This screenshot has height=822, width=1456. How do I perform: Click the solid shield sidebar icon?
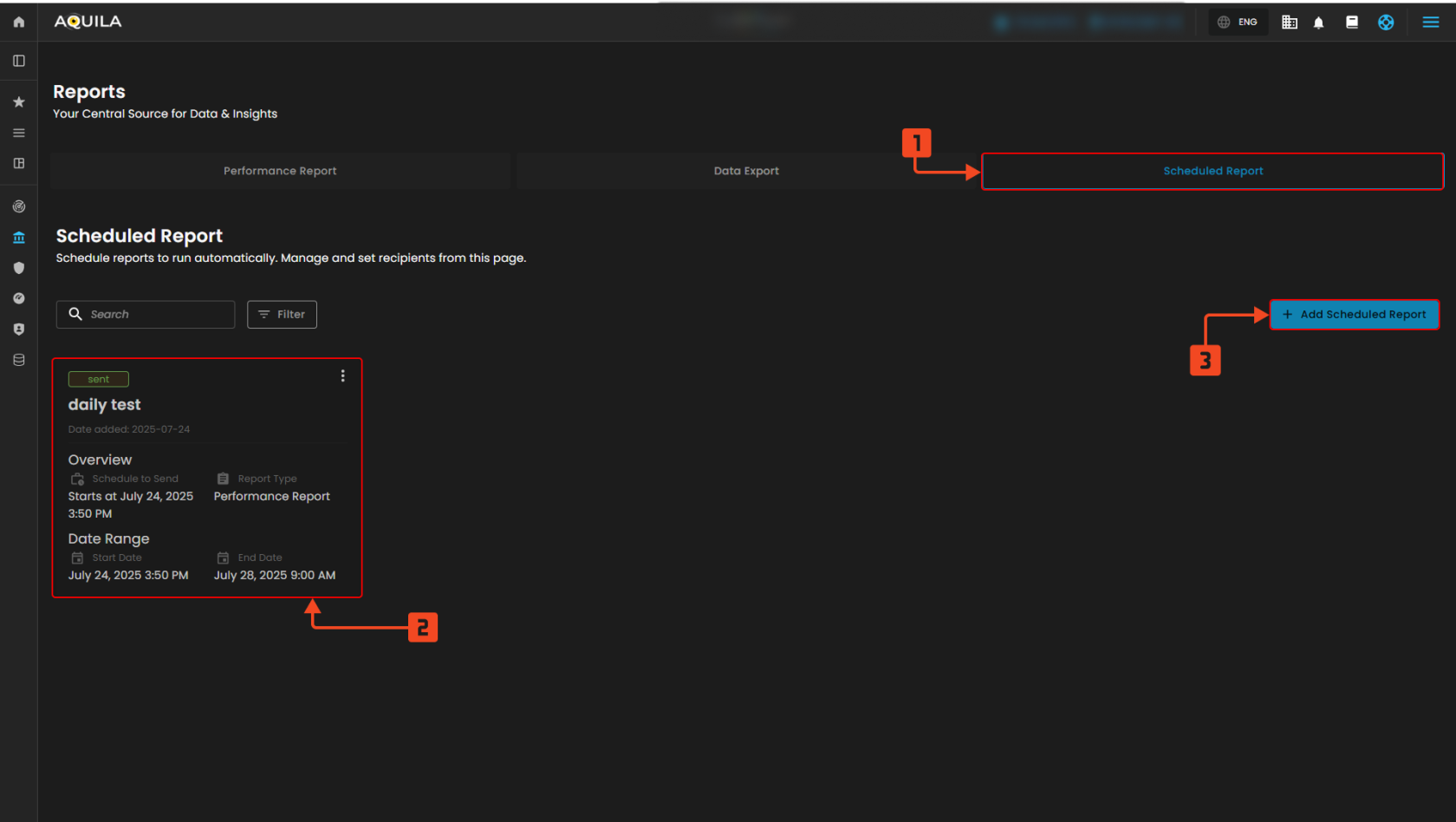click(19, 268)
